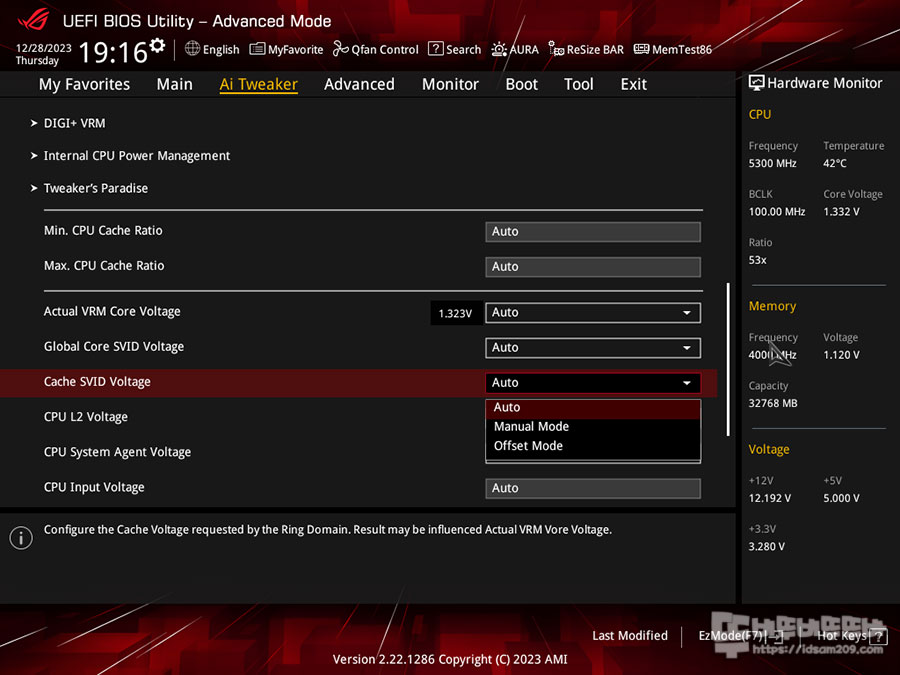Click memory voltage 1.120 V
This screenshot has height=675, width=900.
tap(841, 355)
